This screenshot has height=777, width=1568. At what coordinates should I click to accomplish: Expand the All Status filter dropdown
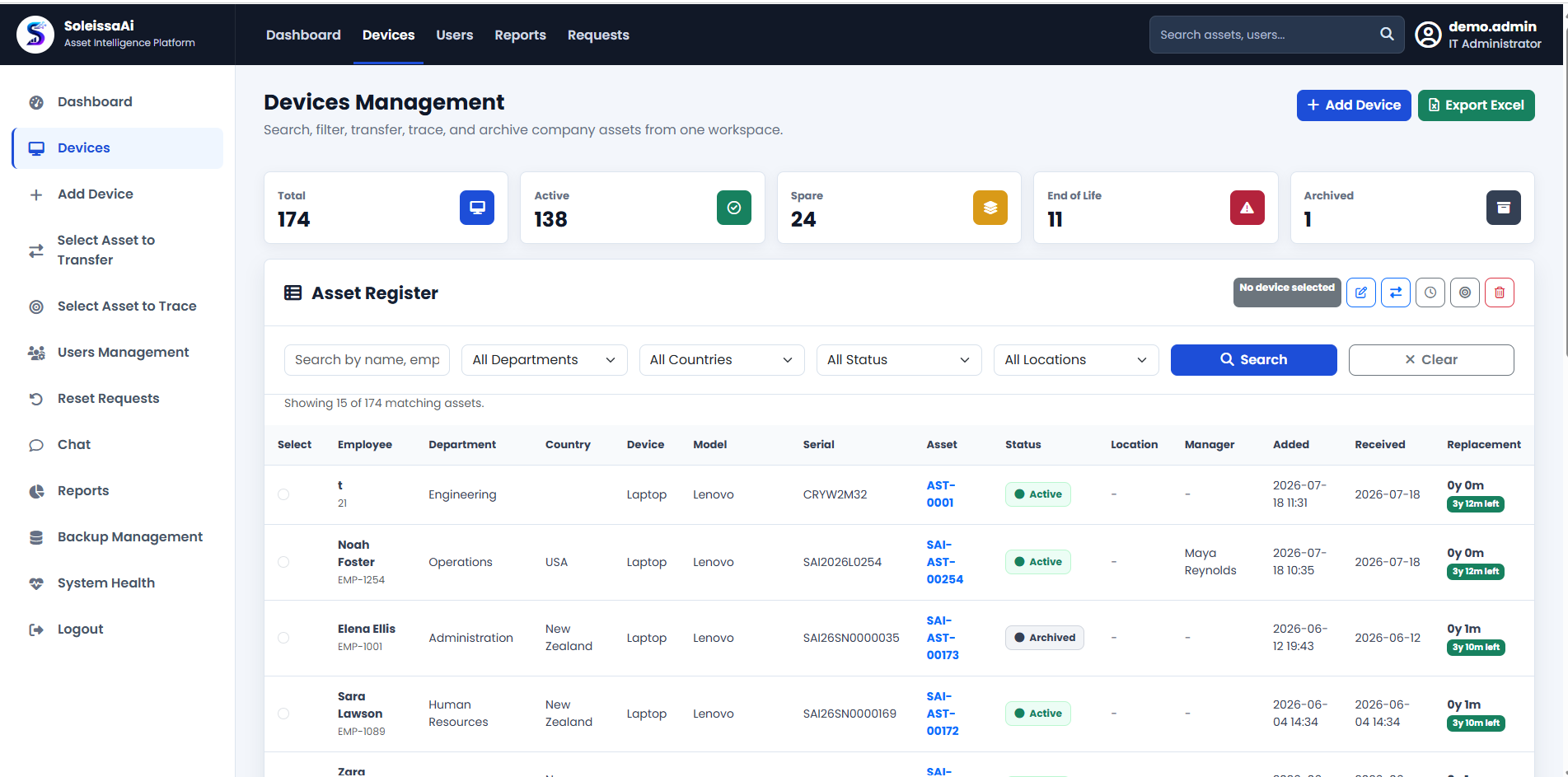pos(899,360)
